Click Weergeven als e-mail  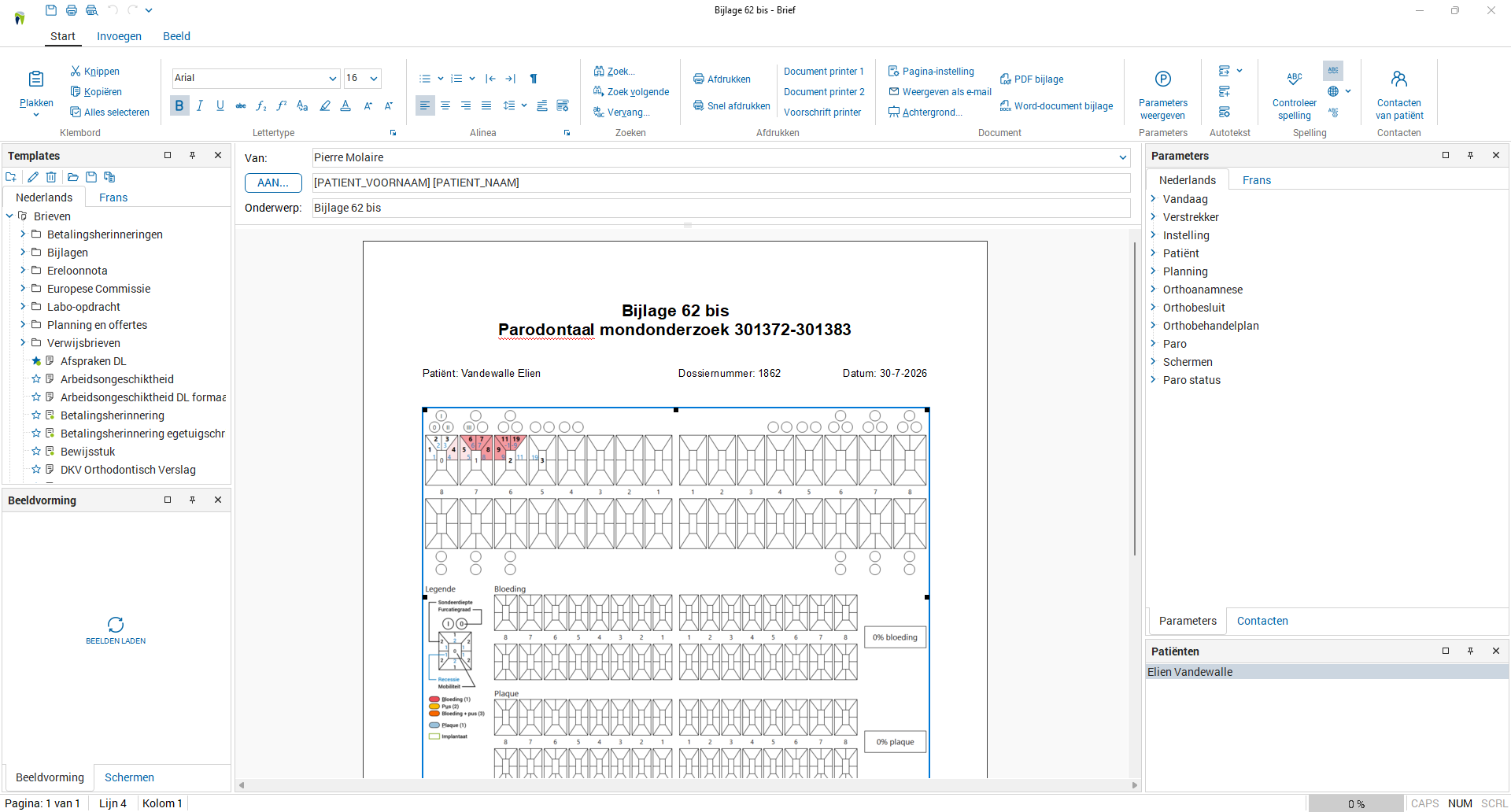940,92
